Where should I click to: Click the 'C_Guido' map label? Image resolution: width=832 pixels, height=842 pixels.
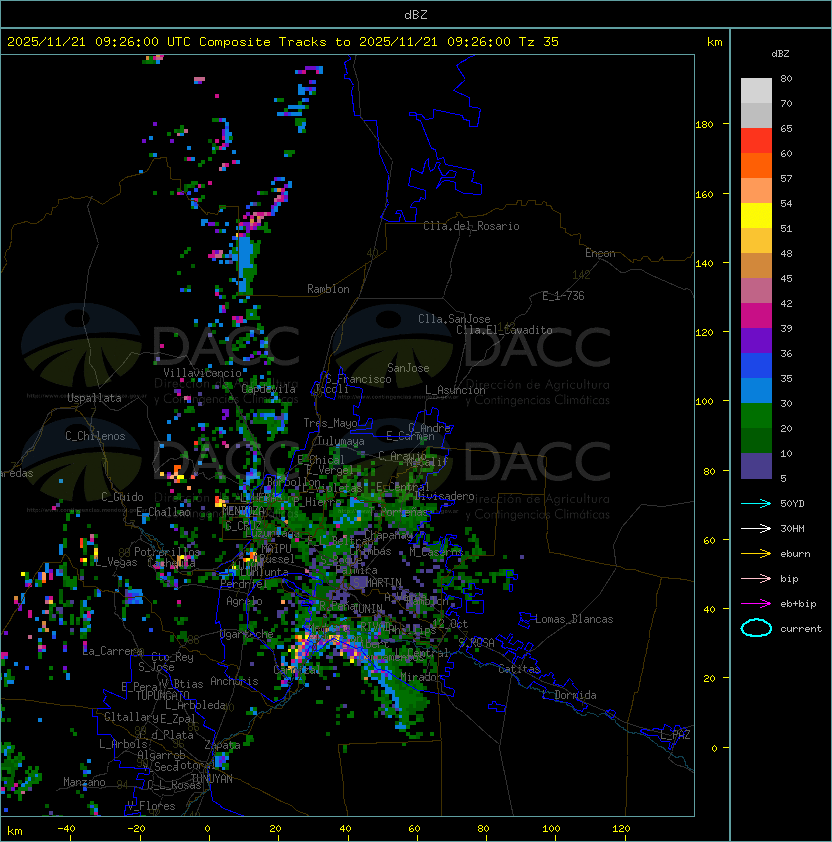(122, 497)
